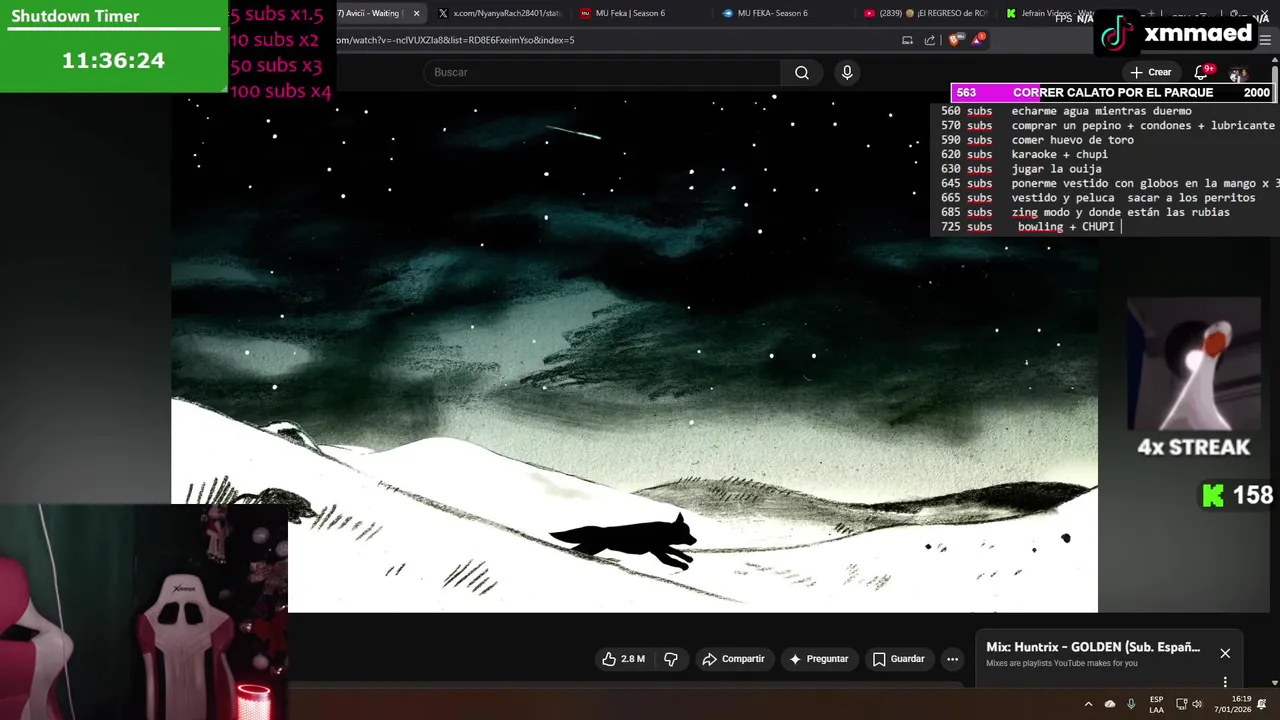Screen dimensions: 1280x720
Task: Open the volume speaker tray icon
Action: pyautogui.click(x=1199, y=704)
